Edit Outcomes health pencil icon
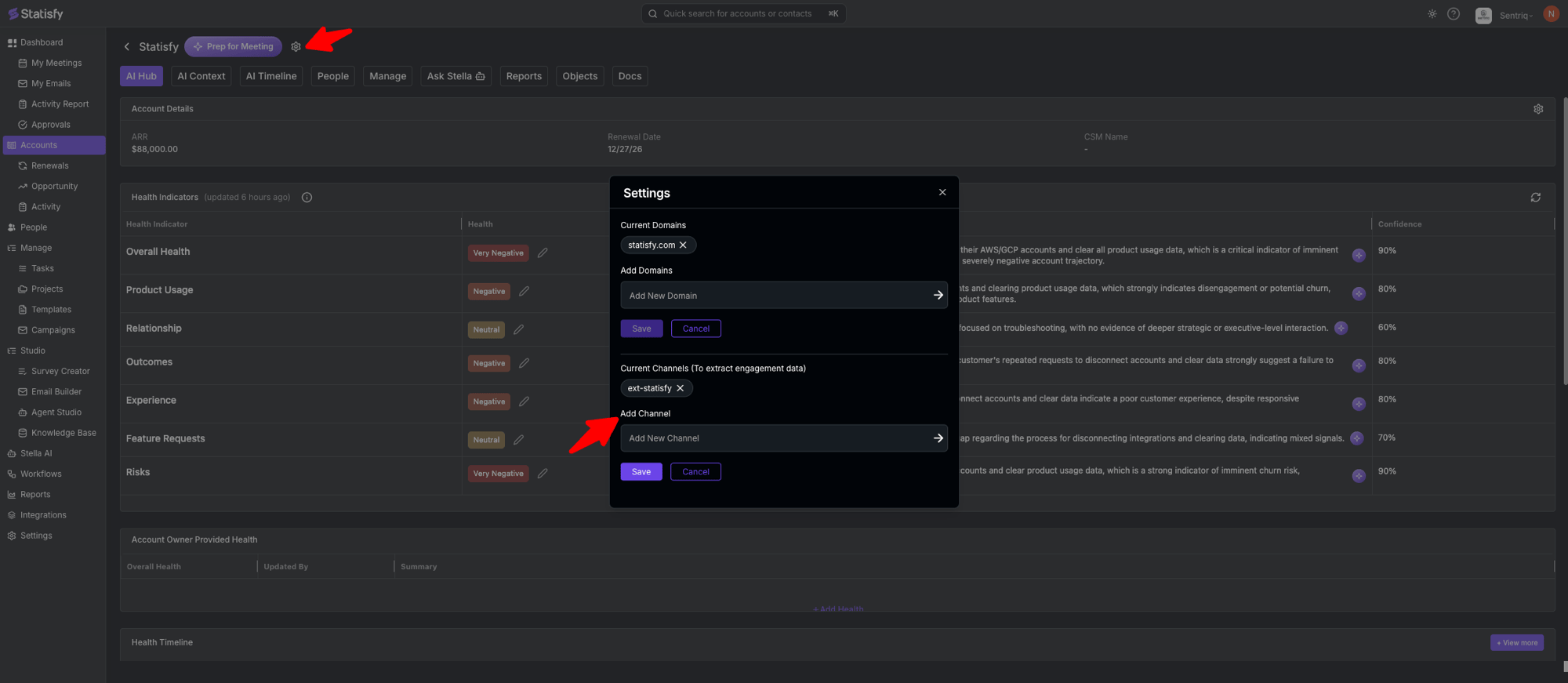 524,363
